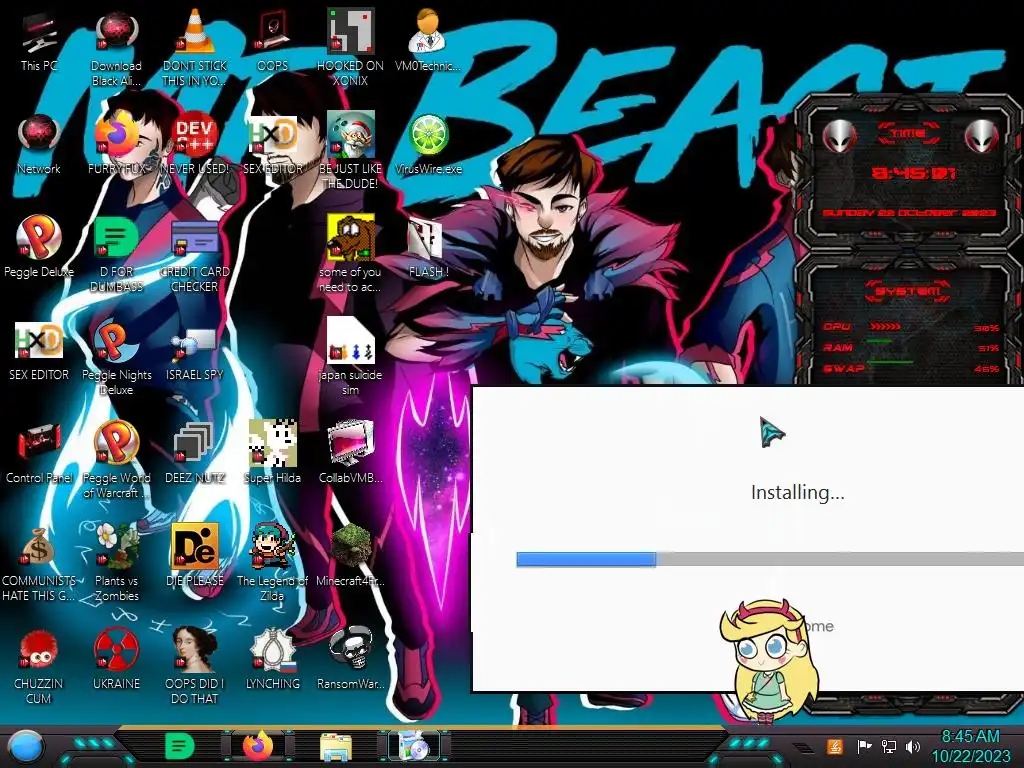Open the Download Black Ali... icon
The width and height of the screenshot is (1024, 768).
tap(116, 33)
